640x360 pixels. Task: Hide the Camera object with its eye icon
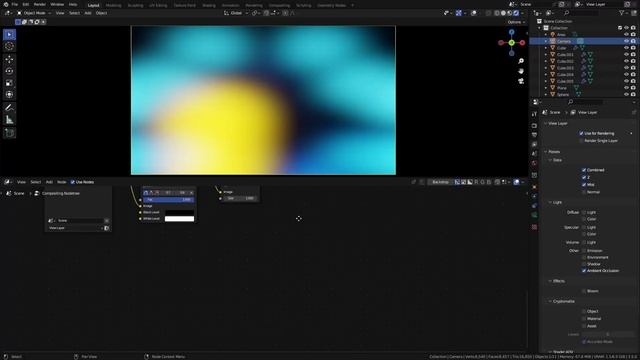(x=626, y=41)
